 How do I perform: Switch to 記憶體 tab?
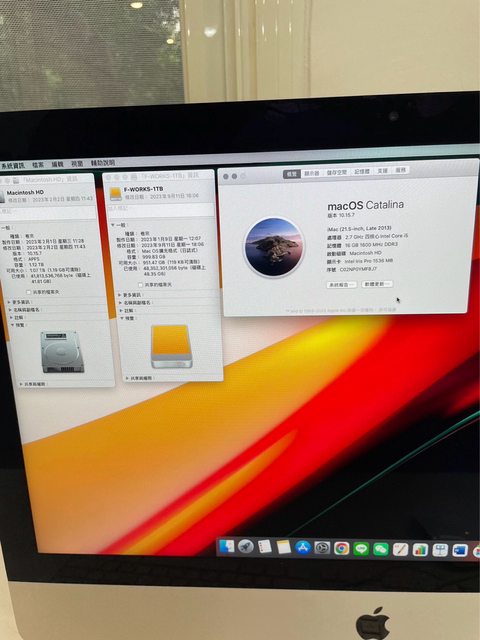pyautogui.click(x=362, y=171)
